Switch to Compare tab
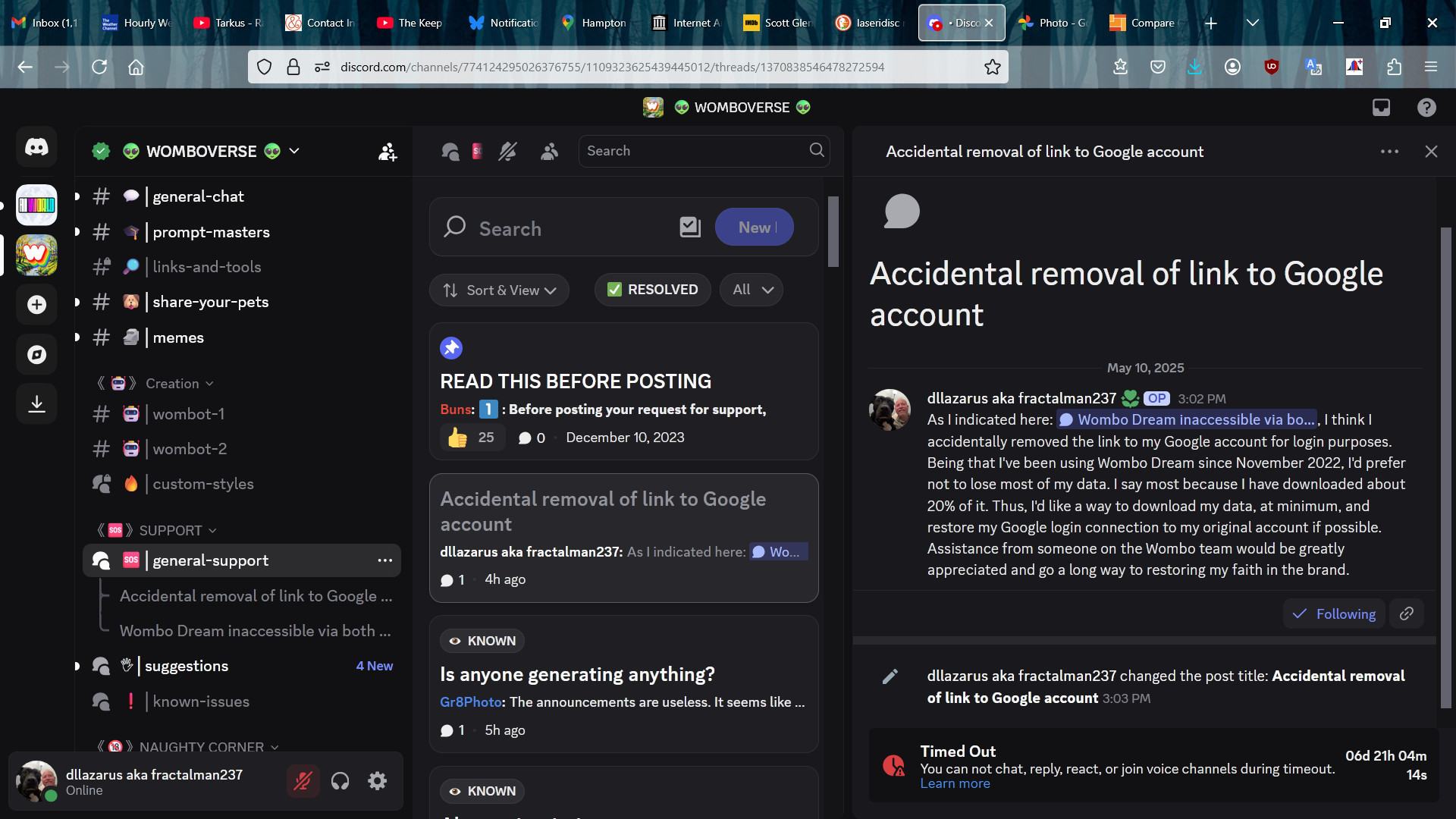 pos(1144,23)
